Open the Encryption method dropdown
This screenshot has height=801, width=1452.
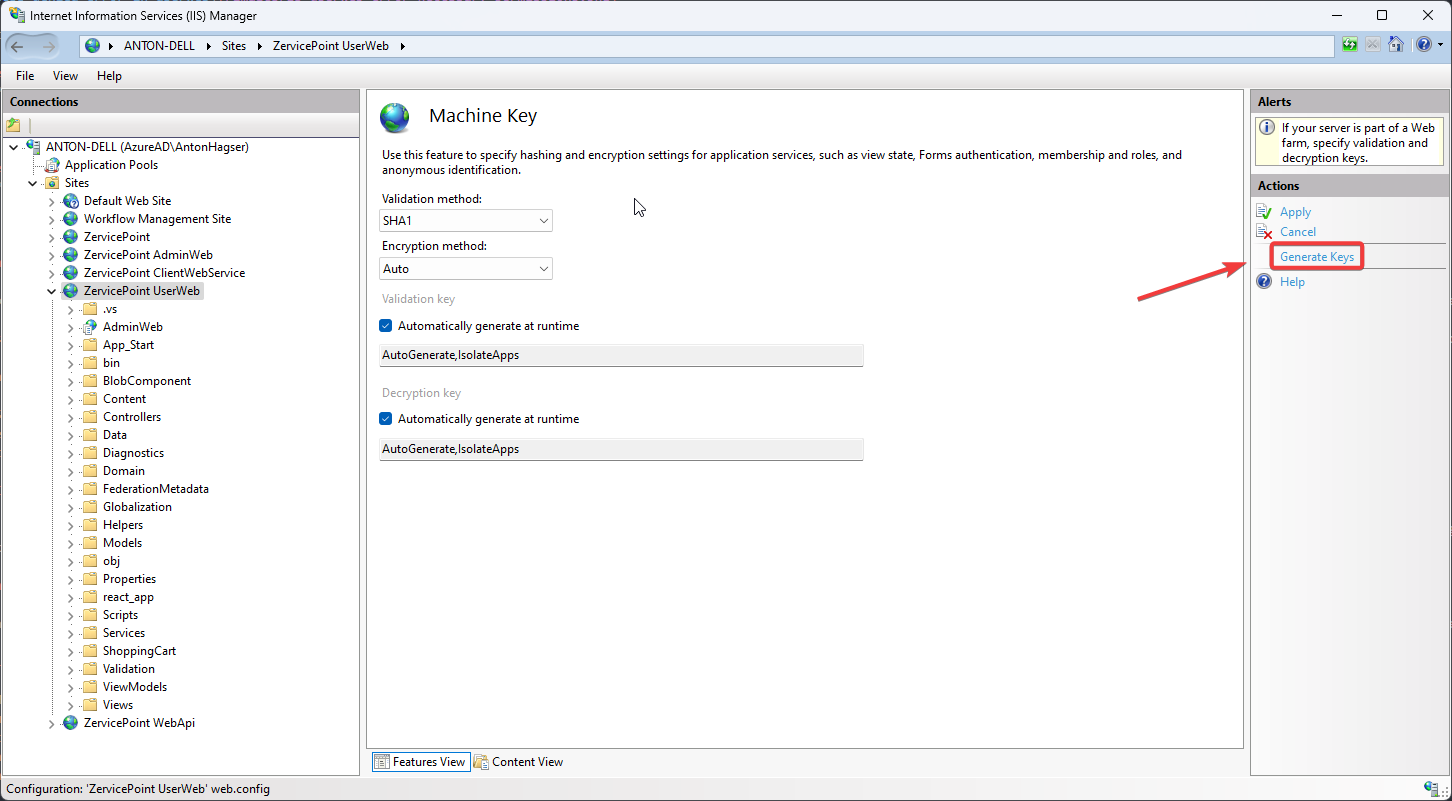coord(543,268)
